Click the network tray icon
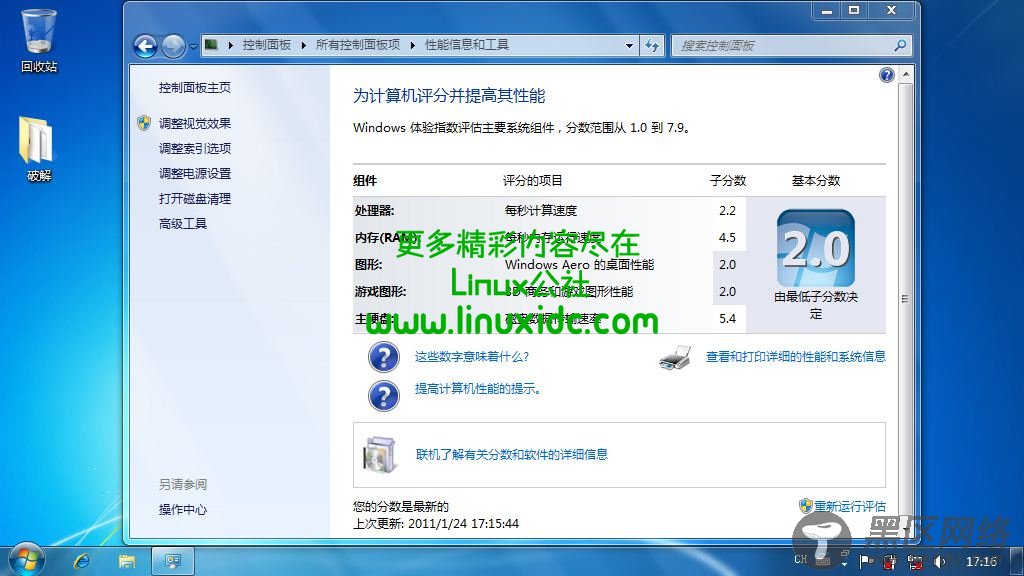Viewport: 1024px width, 576px height. pyautogui.click(x=916, y=561)
